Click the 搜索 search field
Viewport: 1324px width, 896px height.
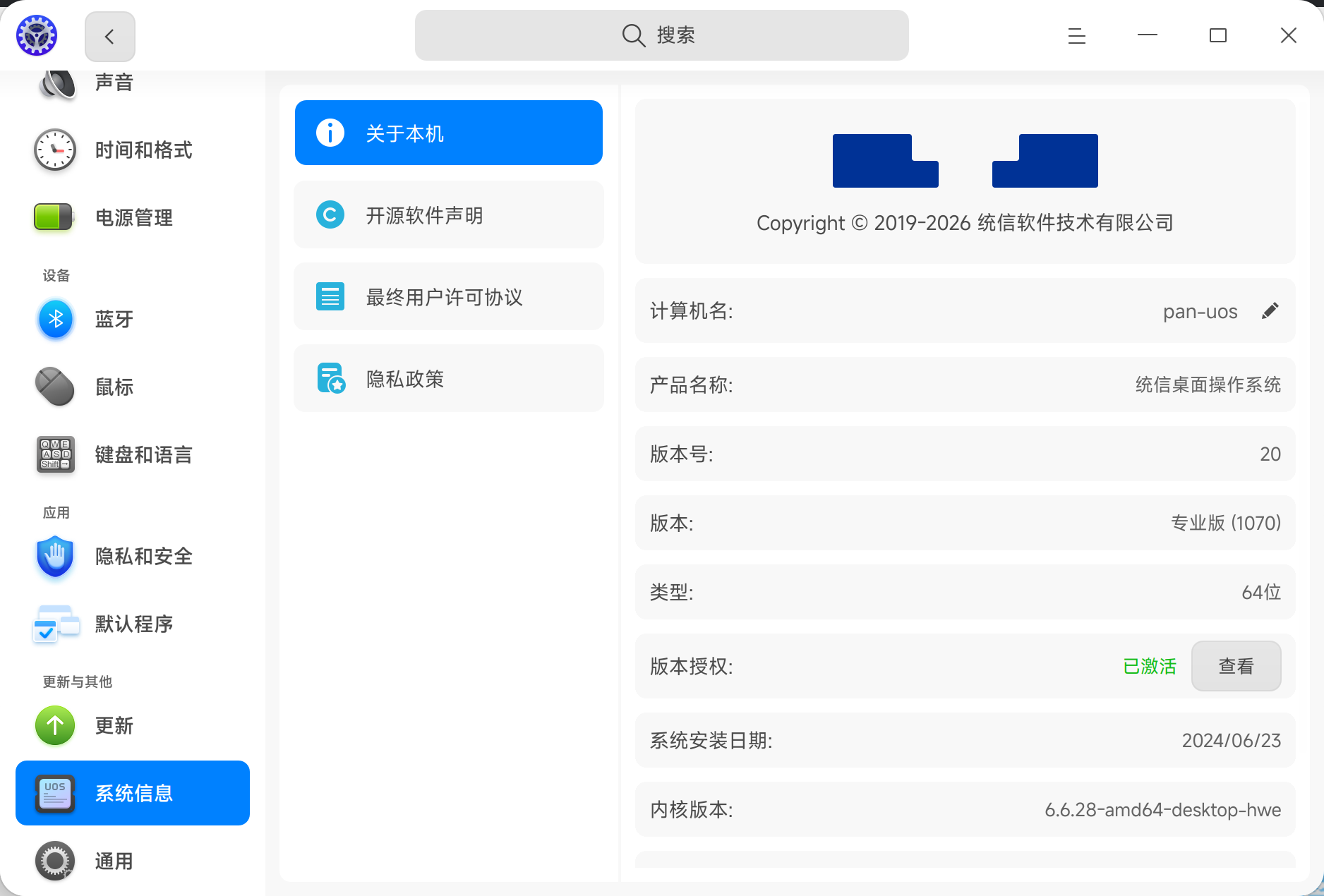click(661, 35)
